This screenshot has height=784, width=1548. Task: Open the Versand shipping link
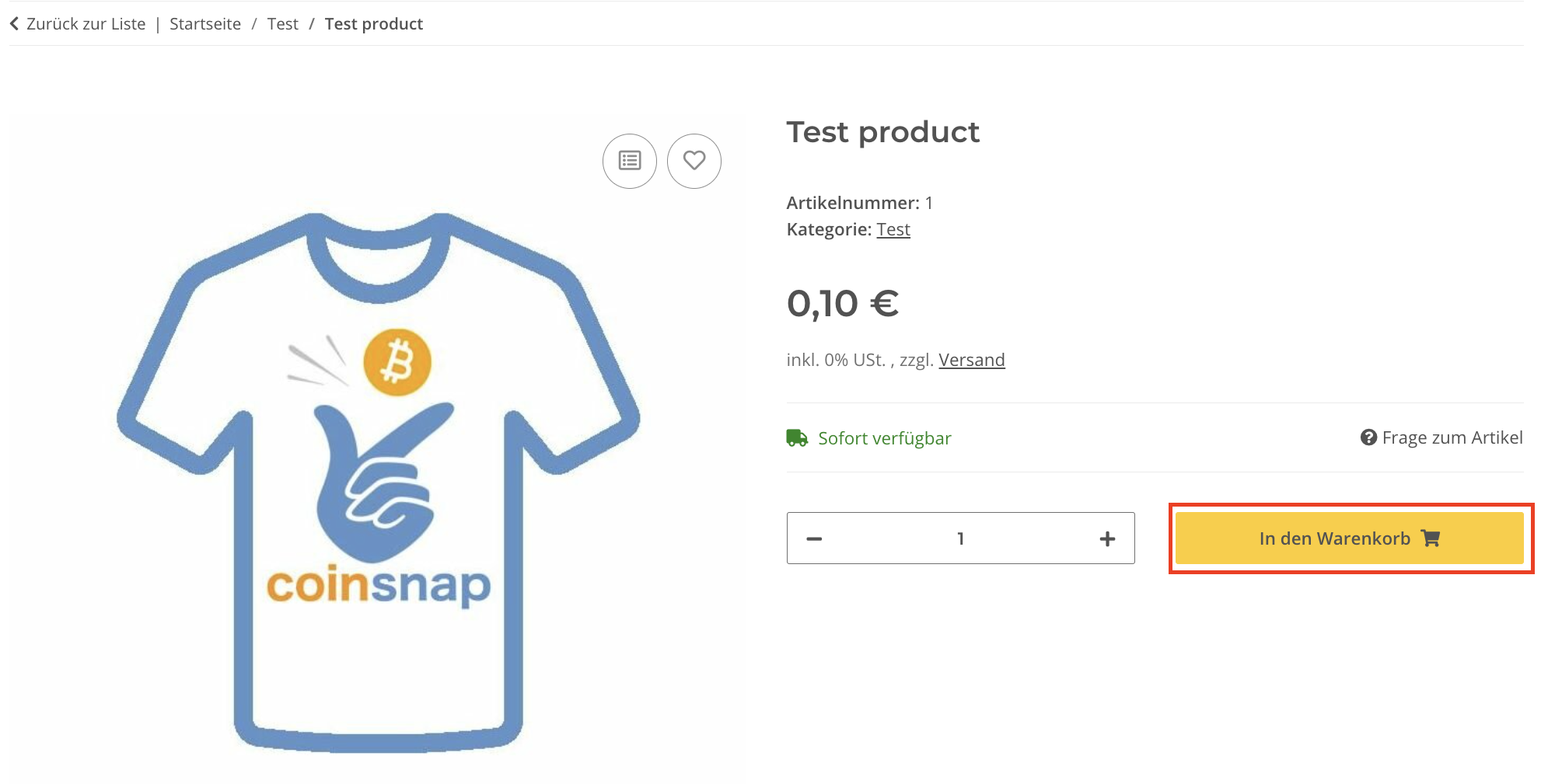(x=971, y=360)
